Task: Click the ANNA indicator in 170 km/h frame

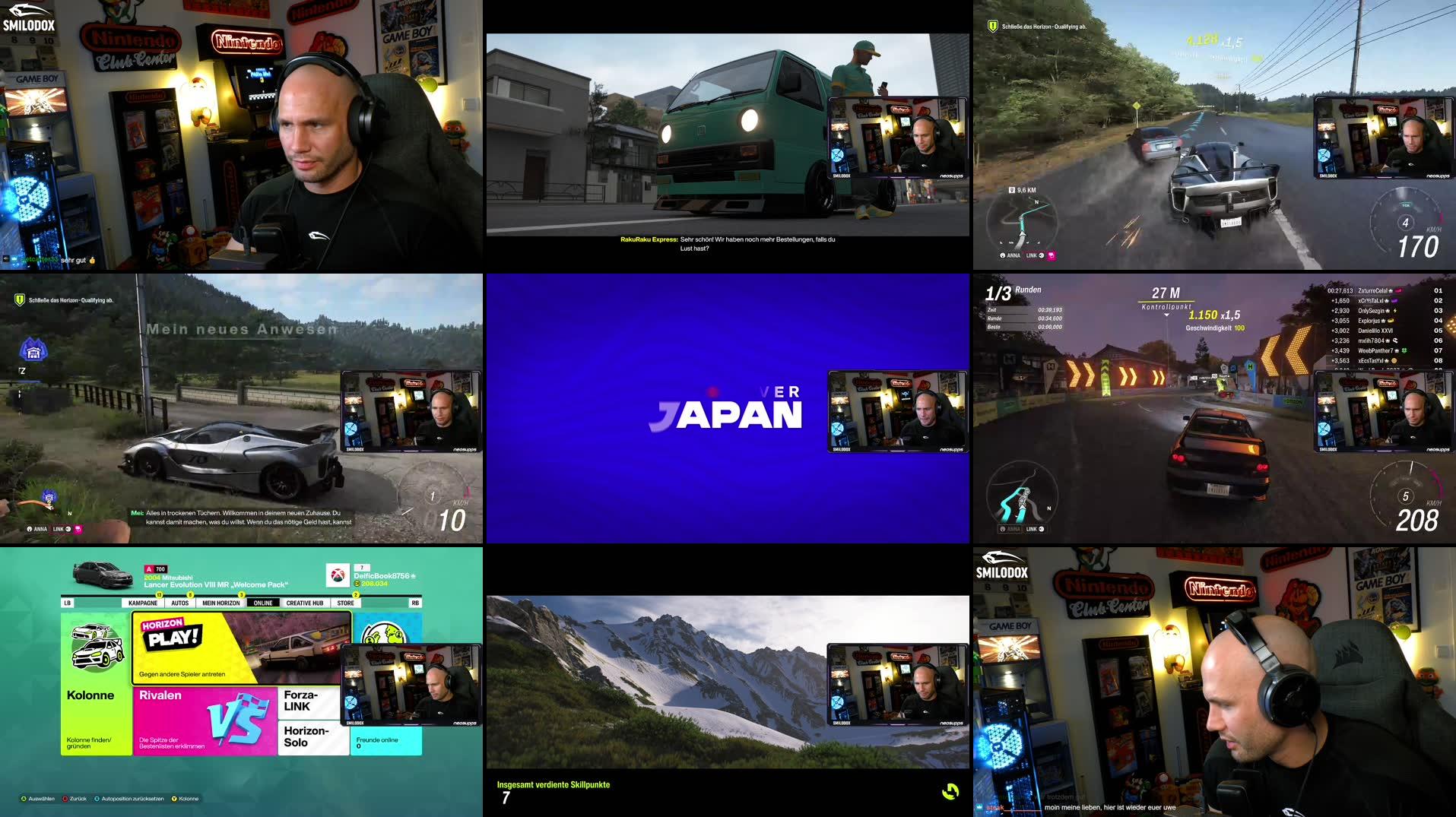Action: (1010, 255)
